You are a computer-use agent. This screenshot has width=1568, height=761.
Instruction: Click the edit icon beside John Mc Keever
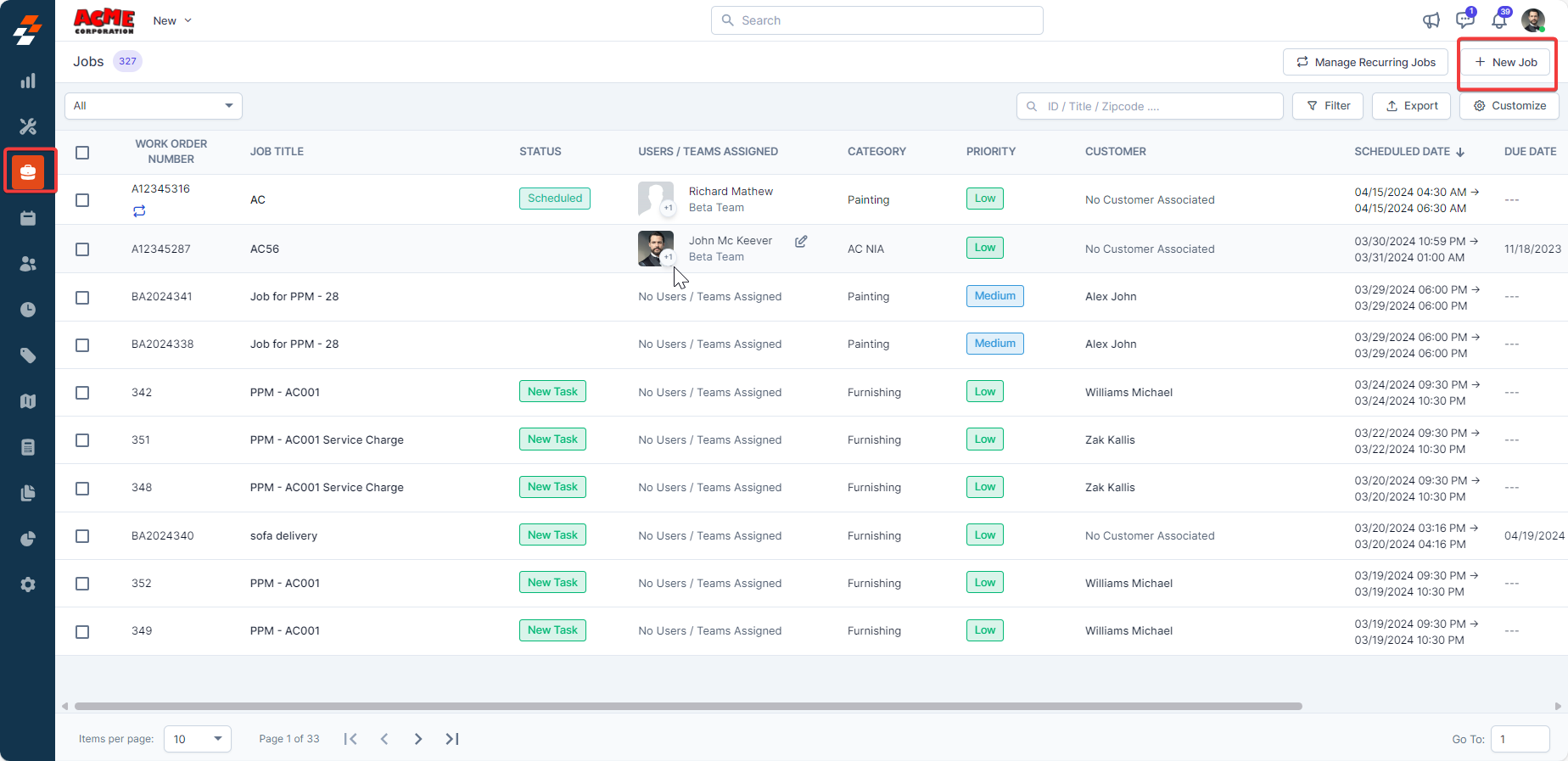point(801,242)
